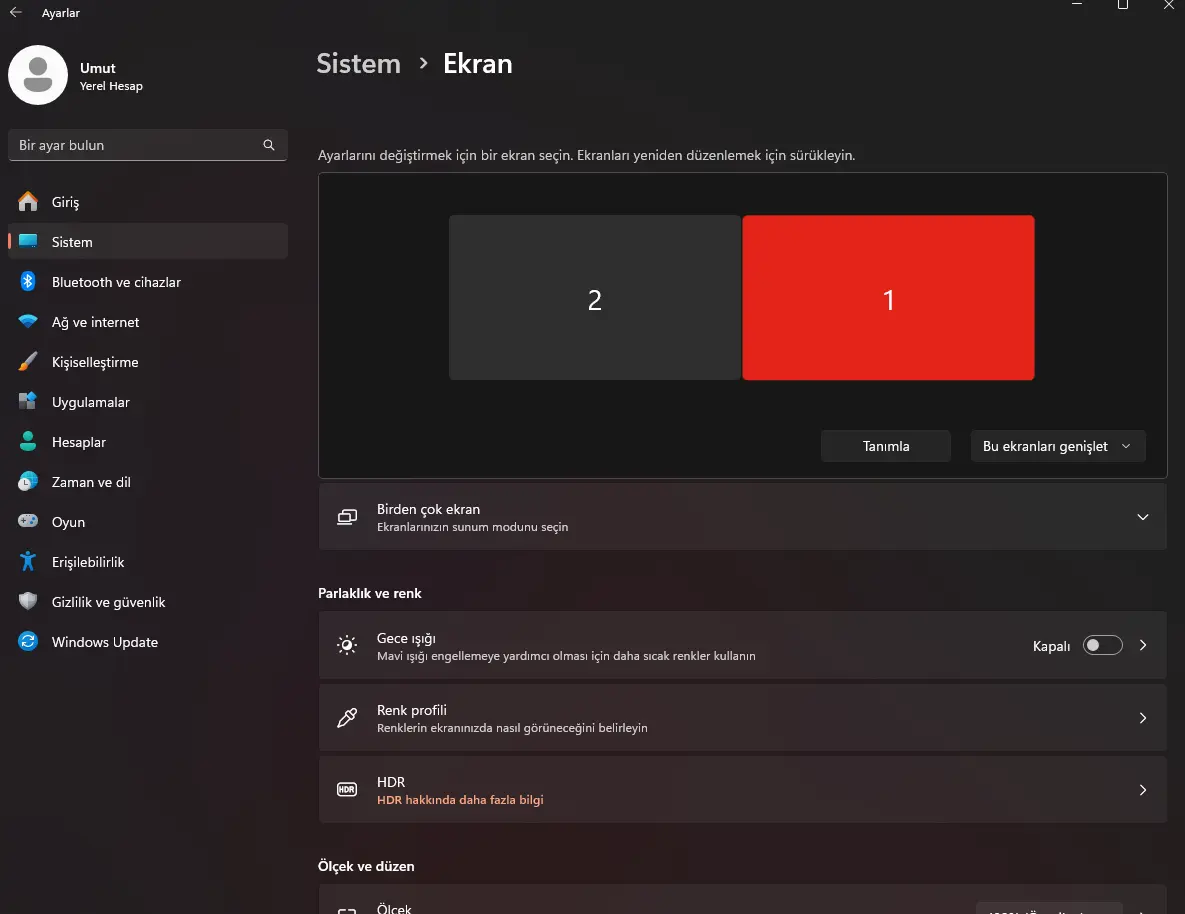1185x914 pixels.
Task: Click the HDR badge icon
Action: 347,789
